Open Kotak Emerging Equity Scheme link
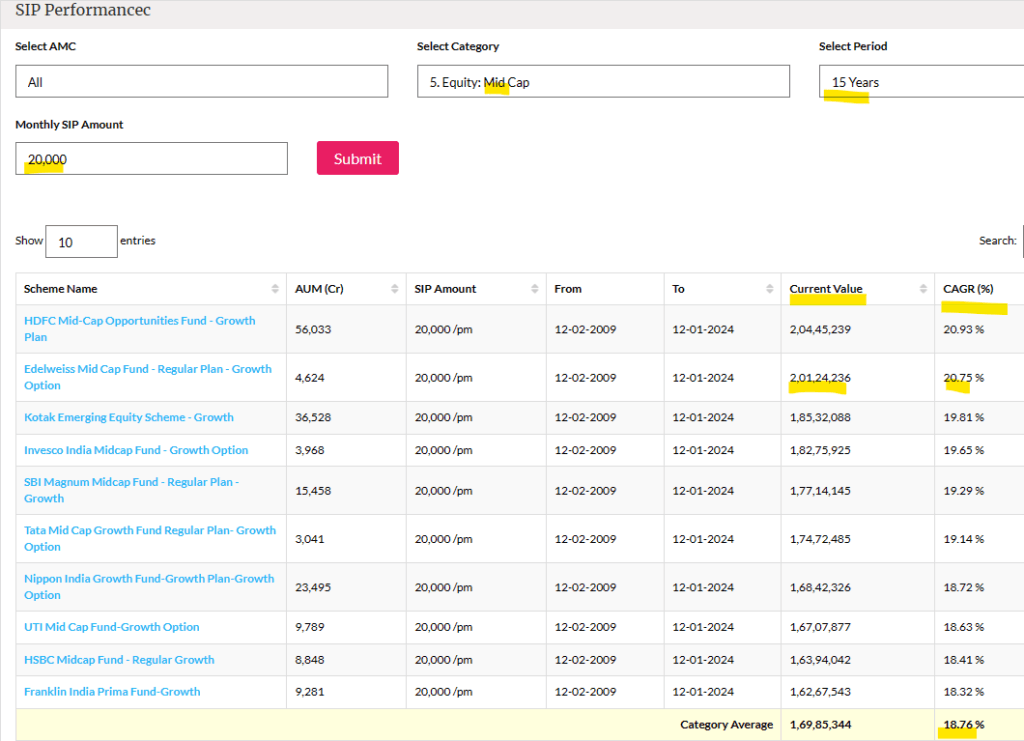Image resolution: width=1024 pixels, height=741 pixels. (129, 417)
